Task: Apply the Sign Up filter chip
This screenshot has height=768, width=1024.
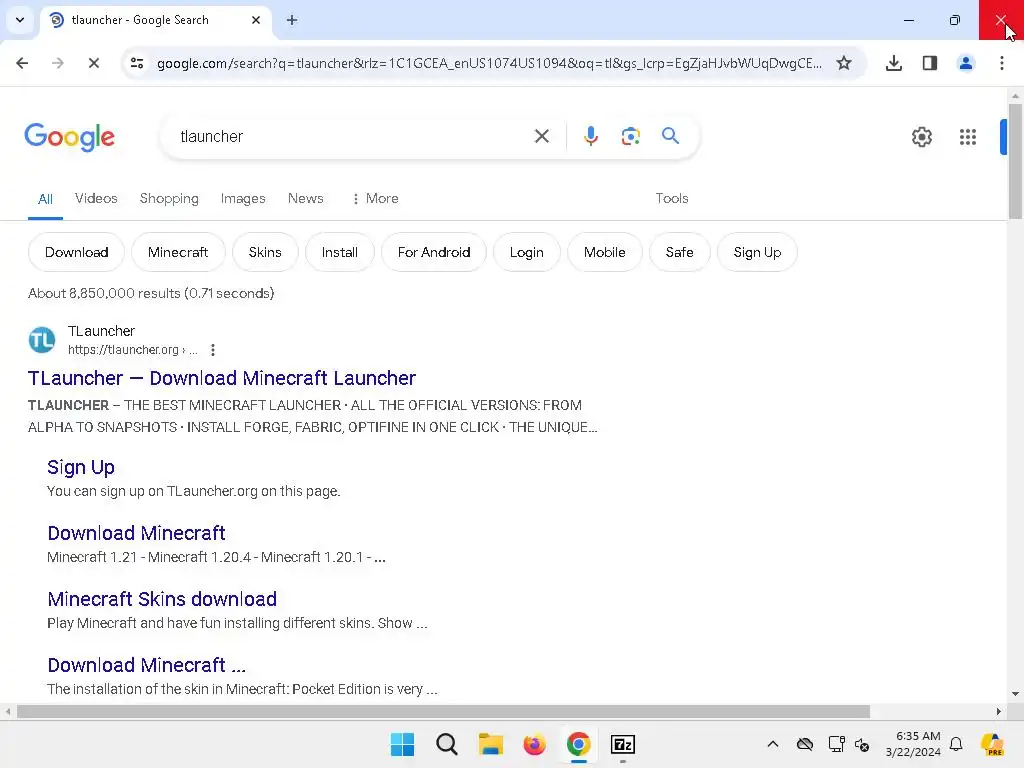Action: coord(757,252)
